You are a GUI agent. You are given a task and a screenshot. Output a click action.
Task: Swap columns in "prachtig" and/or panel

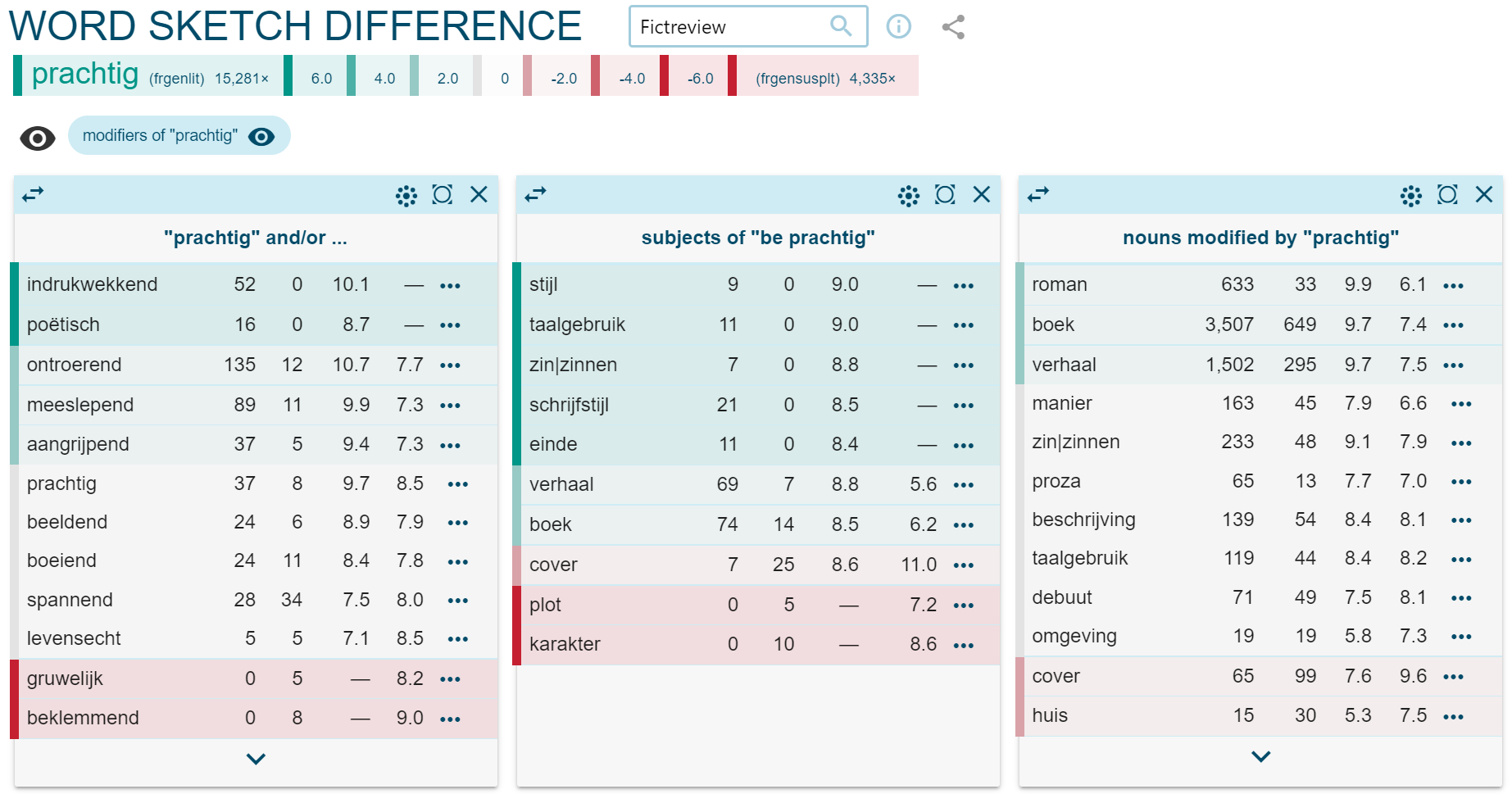click(33, 195)
